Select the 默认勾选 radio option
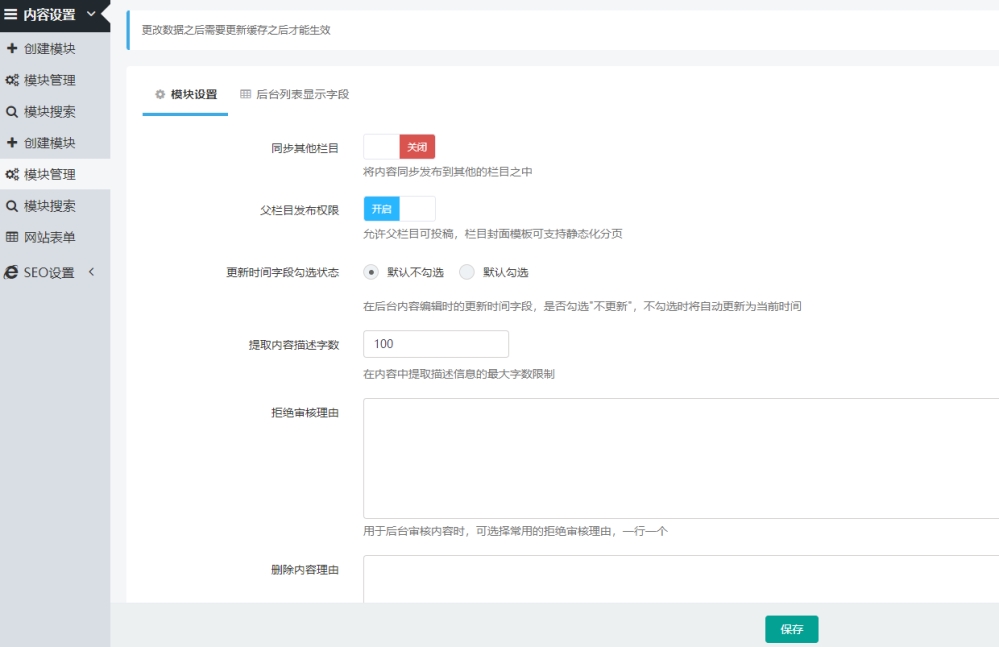The width and height of the screenshot is (999, 647). pyautogui.click(x=467, y=272)
